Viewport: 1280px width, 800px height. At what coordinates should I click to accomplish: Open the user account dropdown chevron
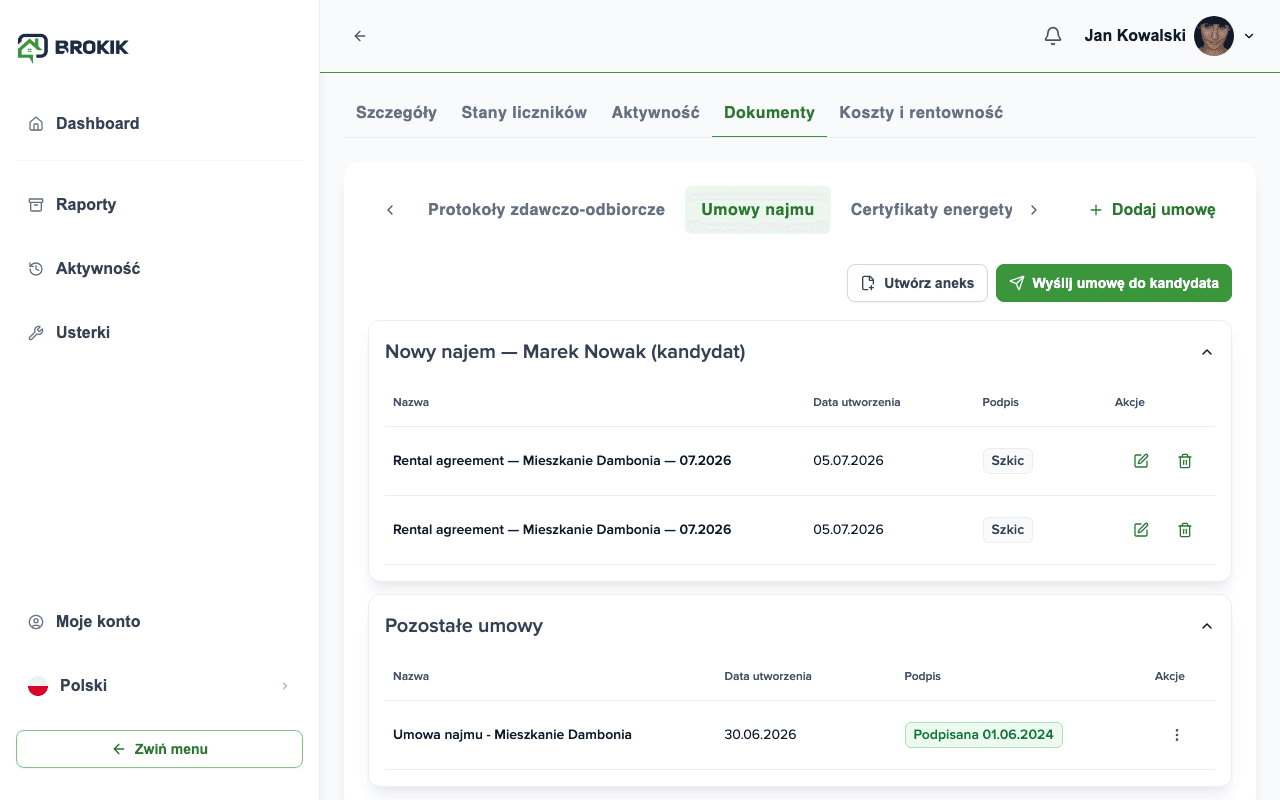click(x=1249, y=36)
